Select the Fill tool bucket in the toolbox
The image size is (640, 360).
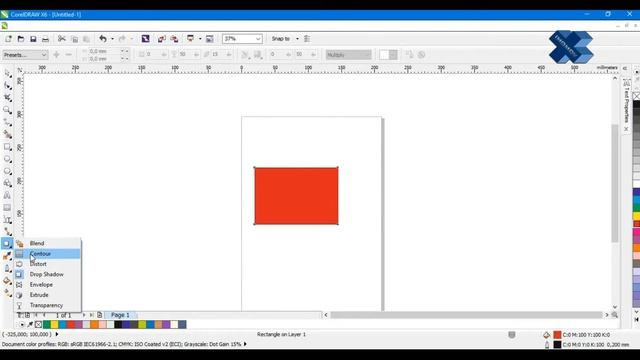click(7, 280)
